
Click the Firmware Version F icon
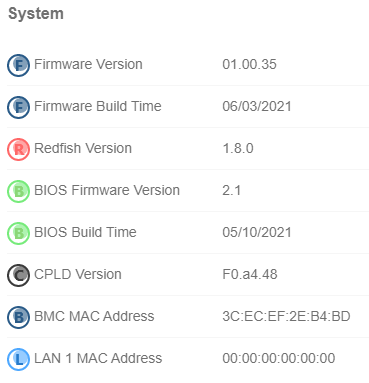pyautogui.click(x=18, y=65)
